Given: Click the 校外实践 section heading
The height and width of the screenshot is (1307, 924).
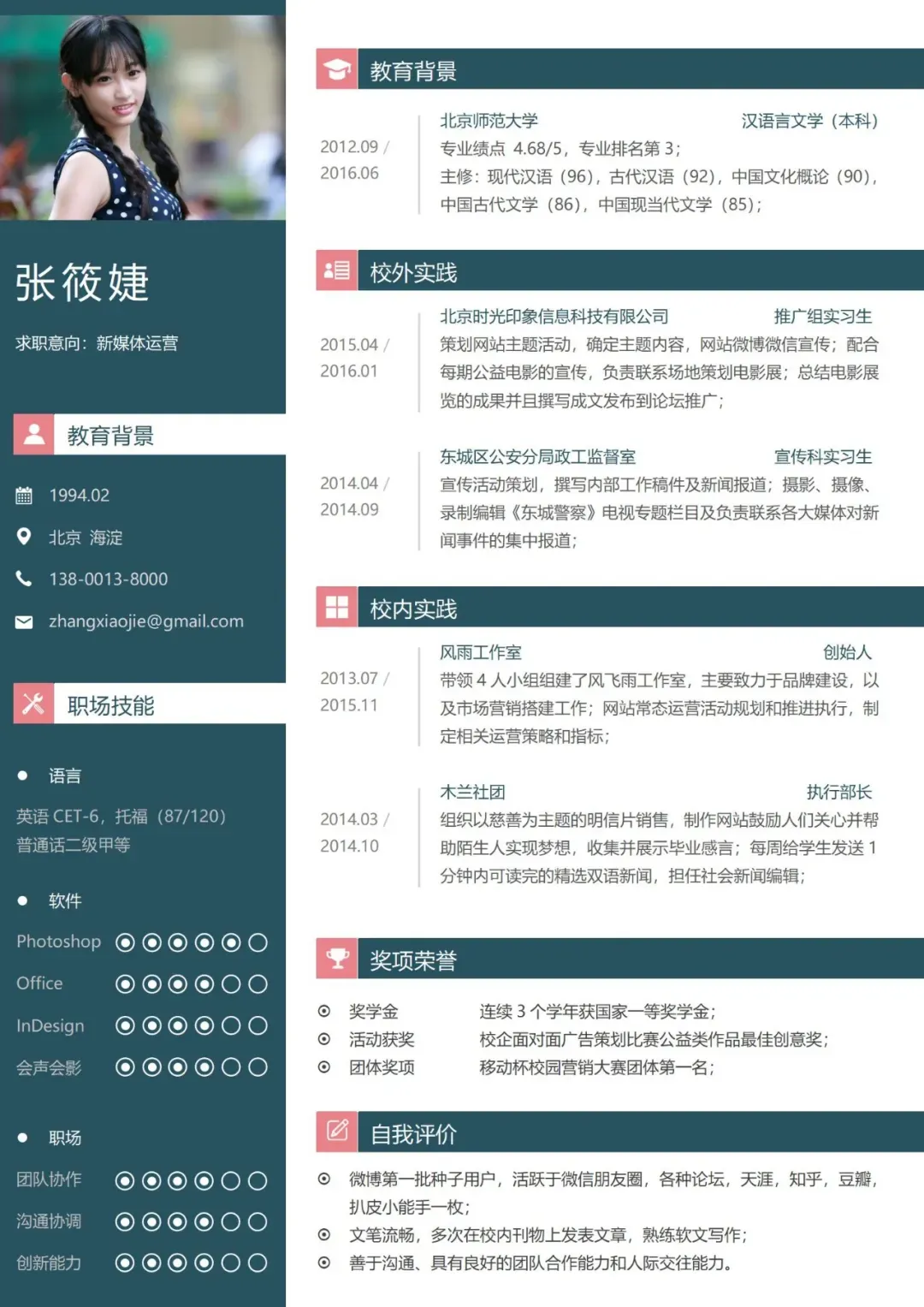Looking at the screenshot, I should 413,272.
